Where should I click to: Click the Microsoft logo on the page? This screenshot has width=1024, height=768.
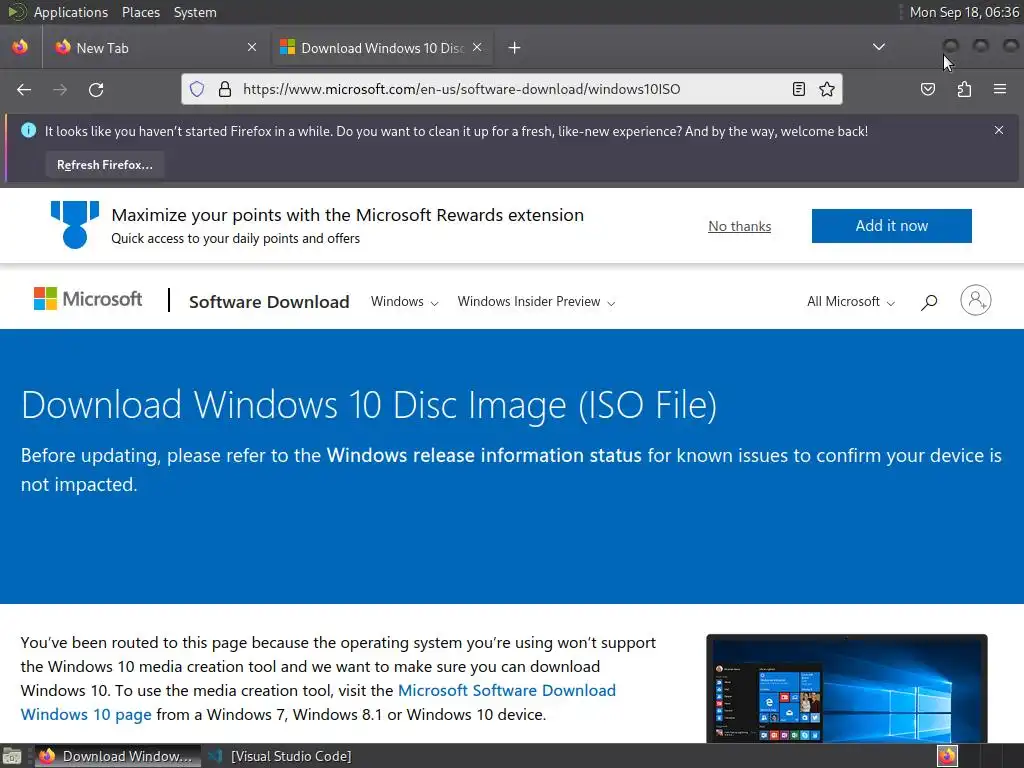click(88, 299)
